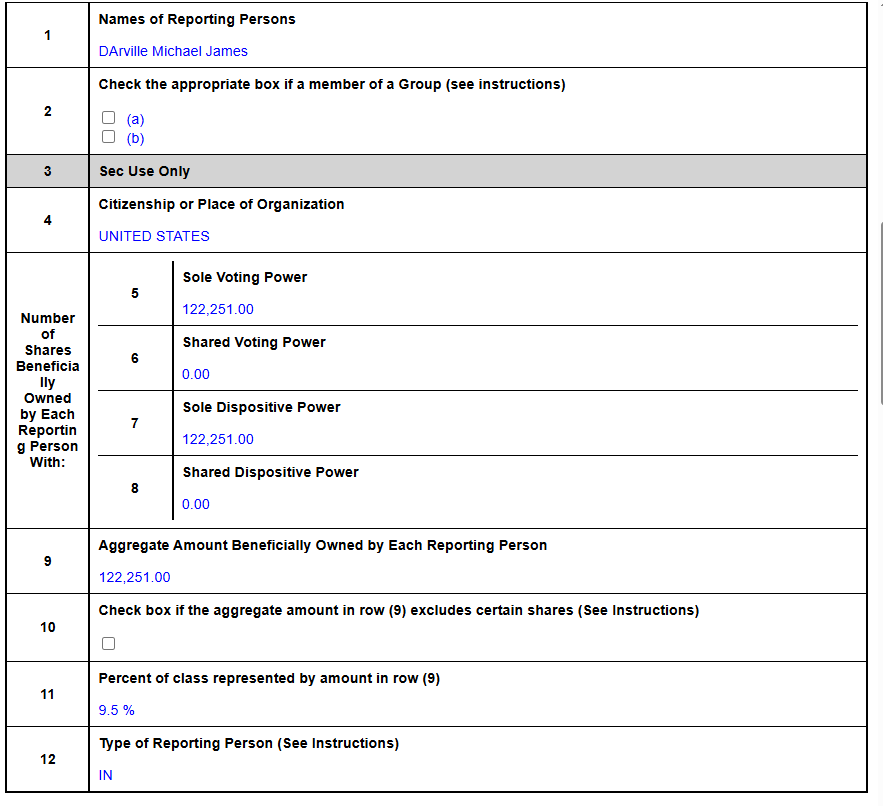883x806 pixels.
Task: Check the (b) group member checkbox
Action: pos(109,136)
